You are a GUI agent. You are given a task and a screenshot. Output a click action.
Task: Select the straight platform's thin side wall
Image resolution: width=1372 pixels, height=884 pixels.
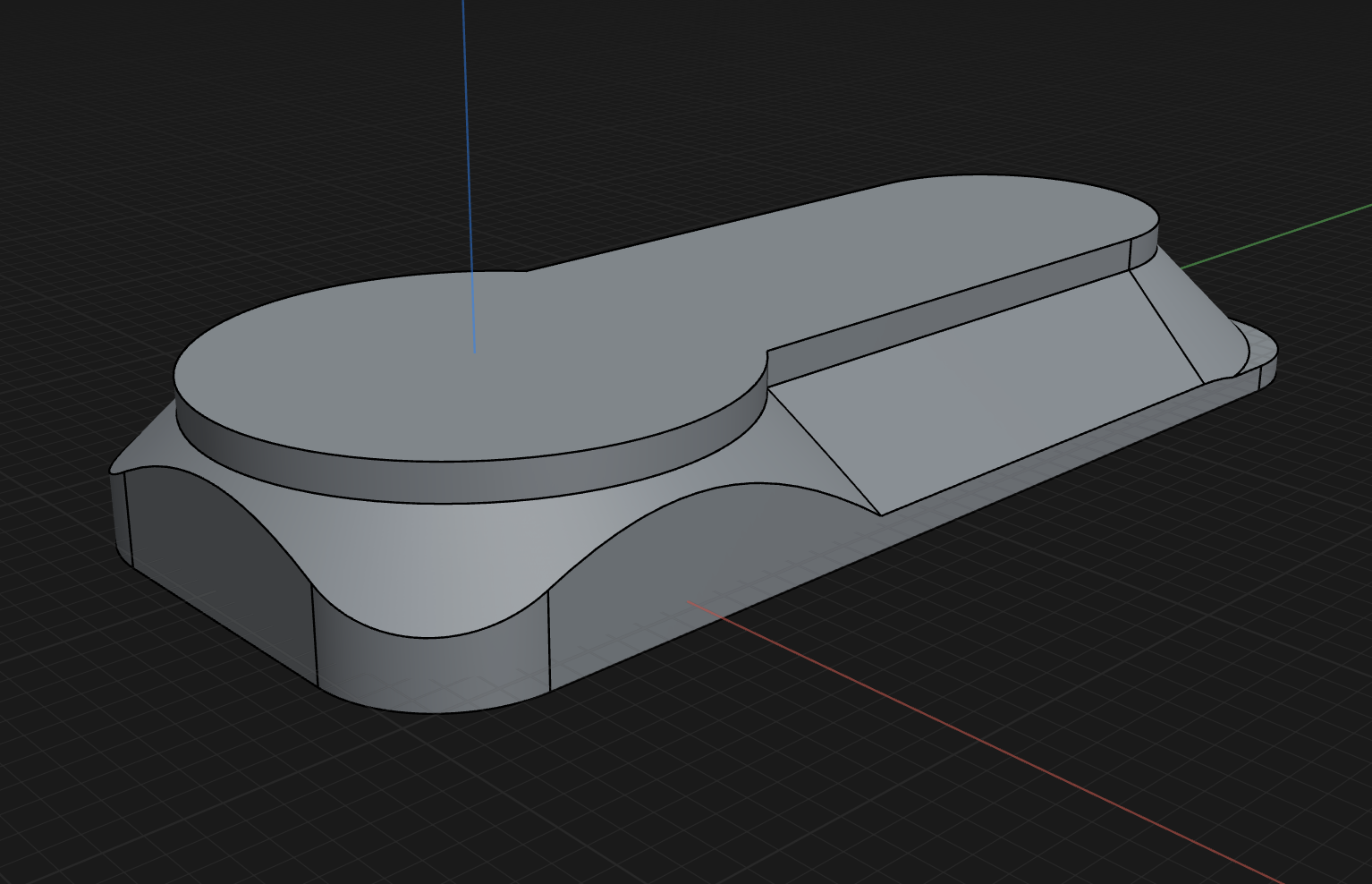point(948,309)
